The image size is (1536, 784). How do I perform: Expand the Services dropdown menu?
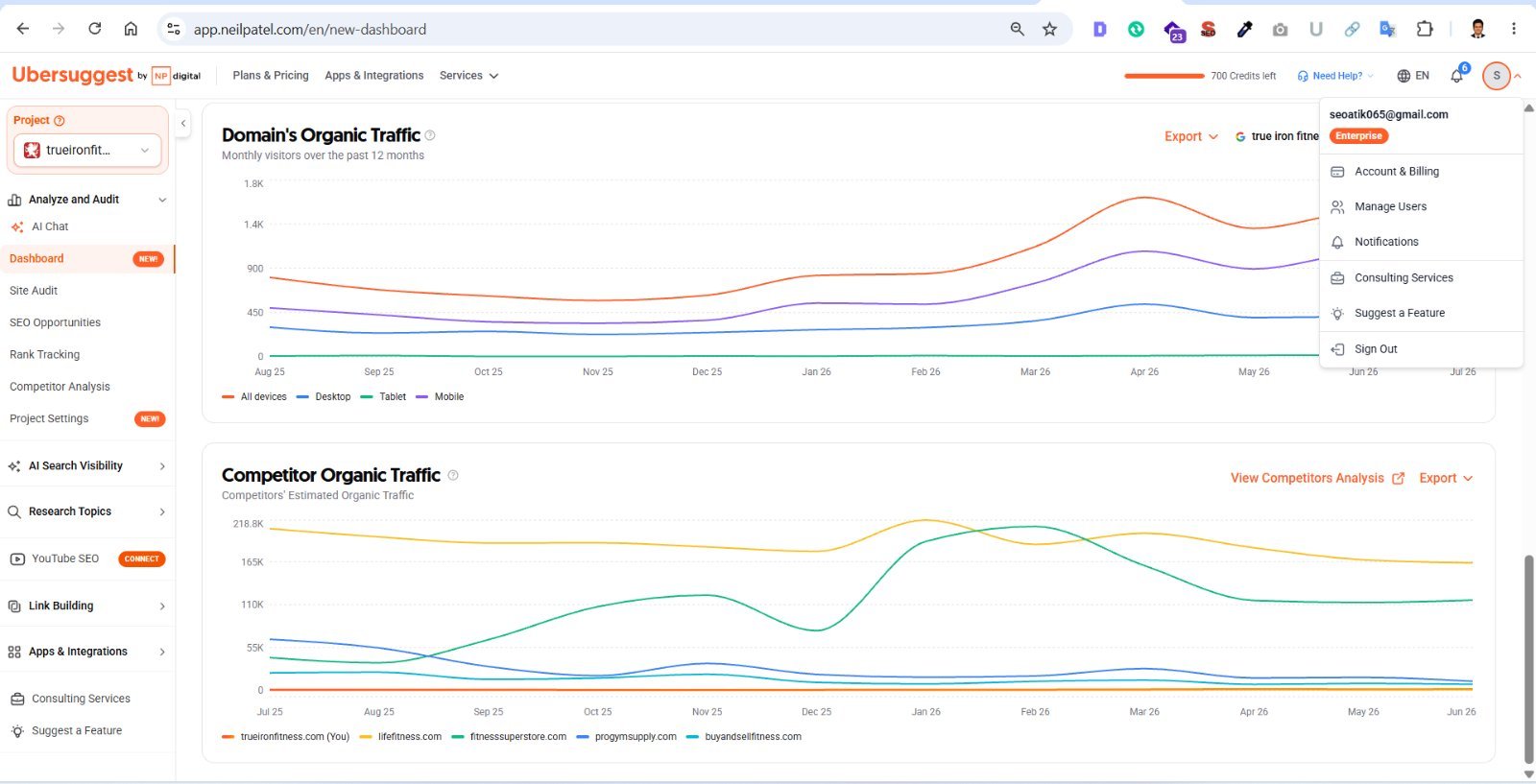pos(468,76)
